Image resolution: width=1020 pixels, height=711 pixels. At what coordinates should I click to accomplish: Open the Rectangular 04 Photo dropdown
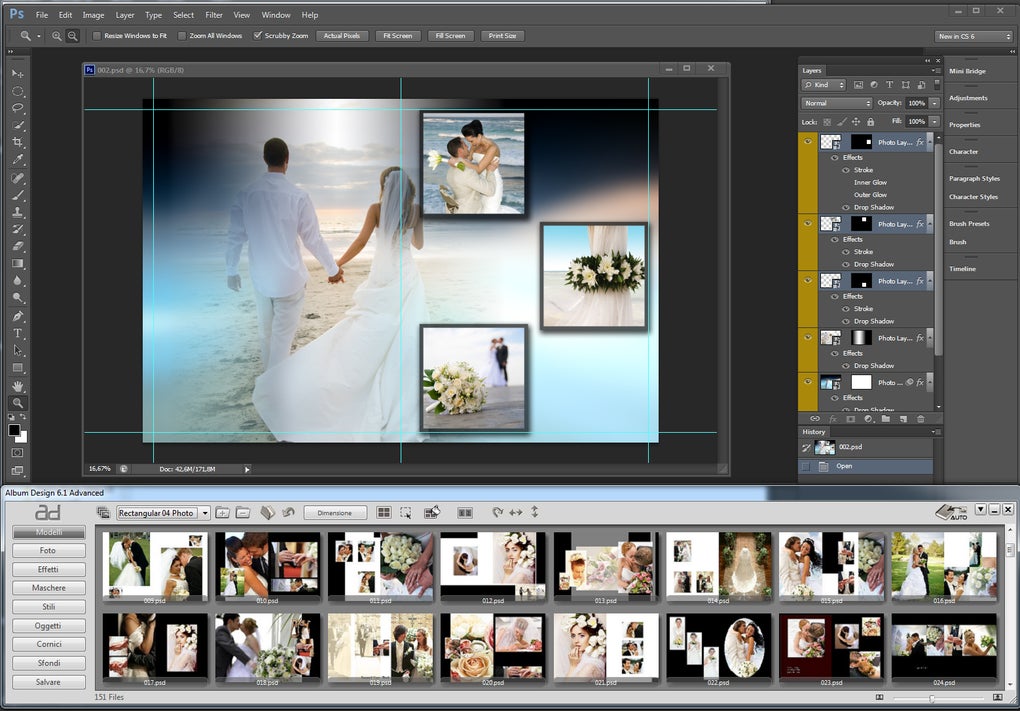point(163,513)
